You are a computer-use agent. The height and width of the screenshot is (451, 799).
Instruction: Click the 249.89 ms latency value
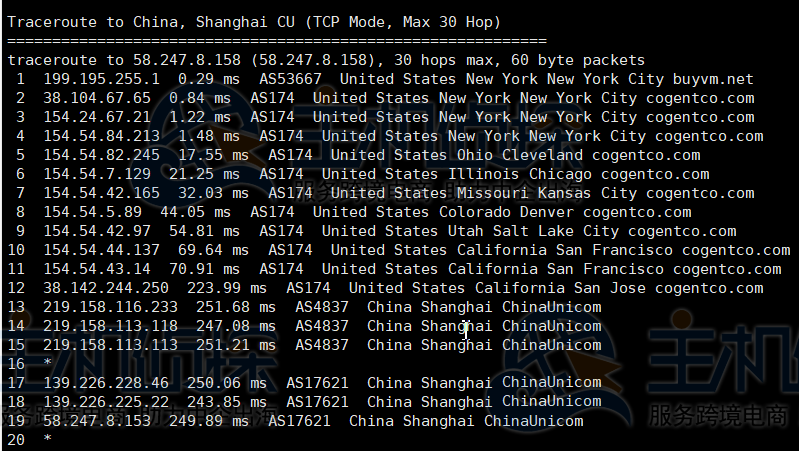click(209, 421)
